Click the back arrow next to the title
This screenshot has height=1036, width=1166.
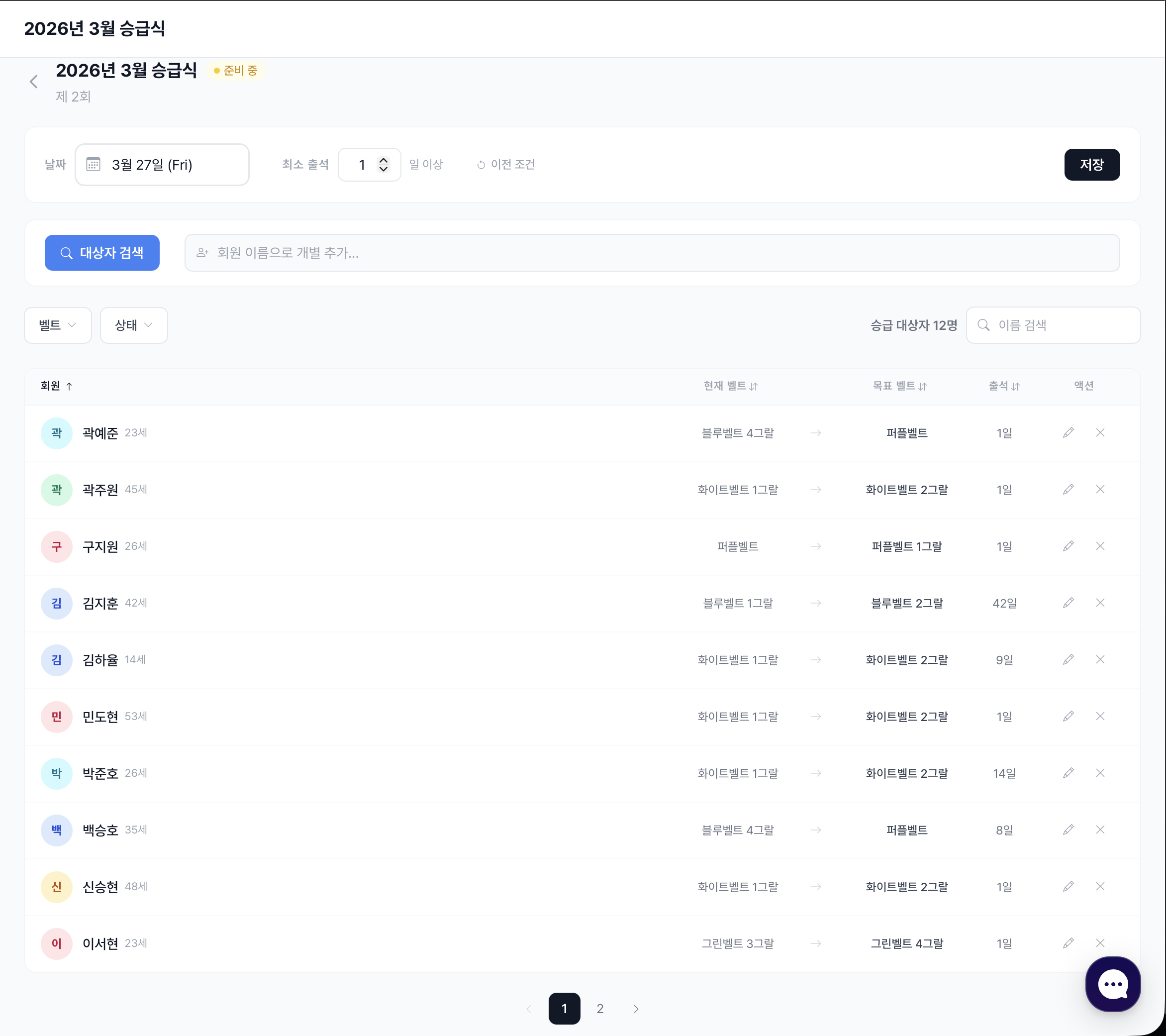[x=34, y=82]
